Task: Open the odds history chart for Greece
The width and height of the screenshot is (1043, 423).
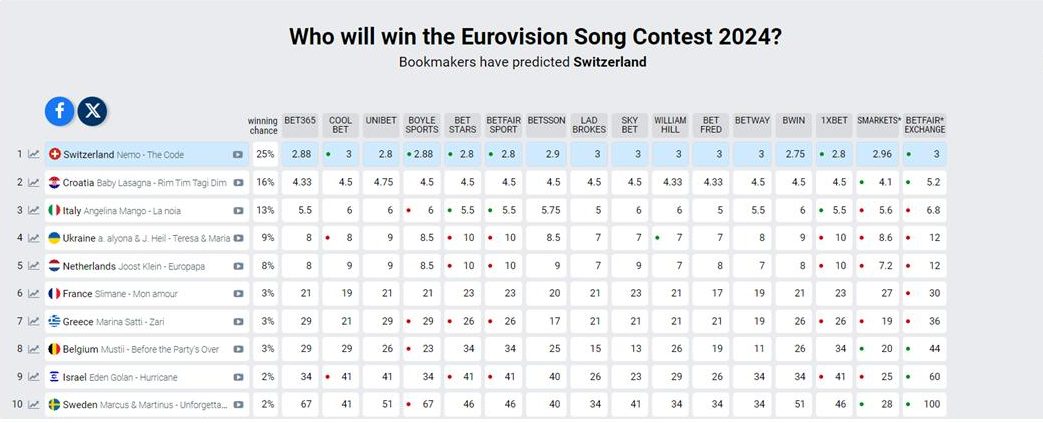Action: [34, 321]
